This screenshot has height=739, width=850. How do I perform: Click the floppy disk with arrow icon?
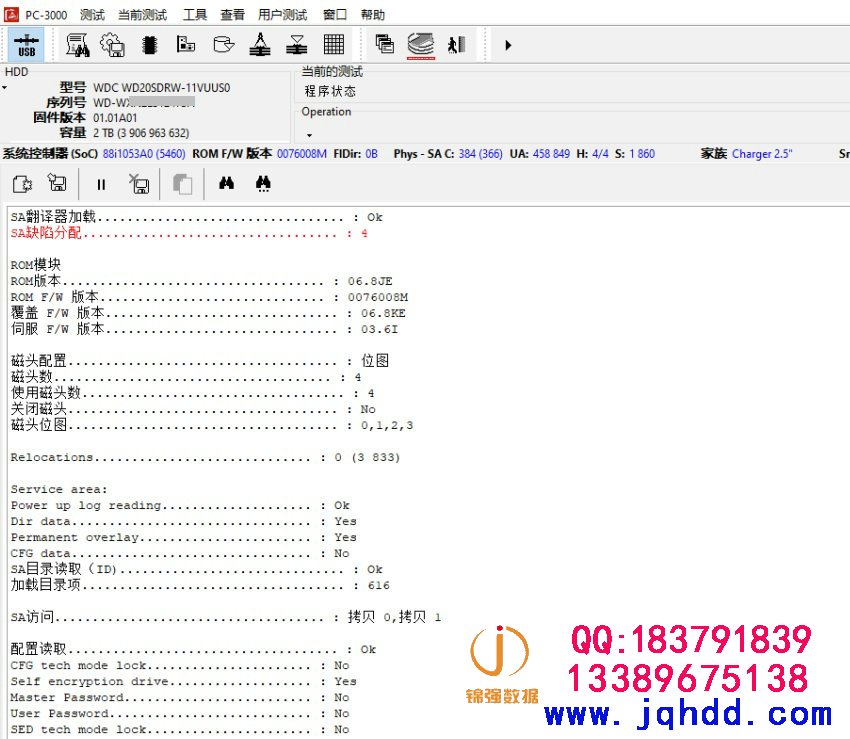click(57, 183)
